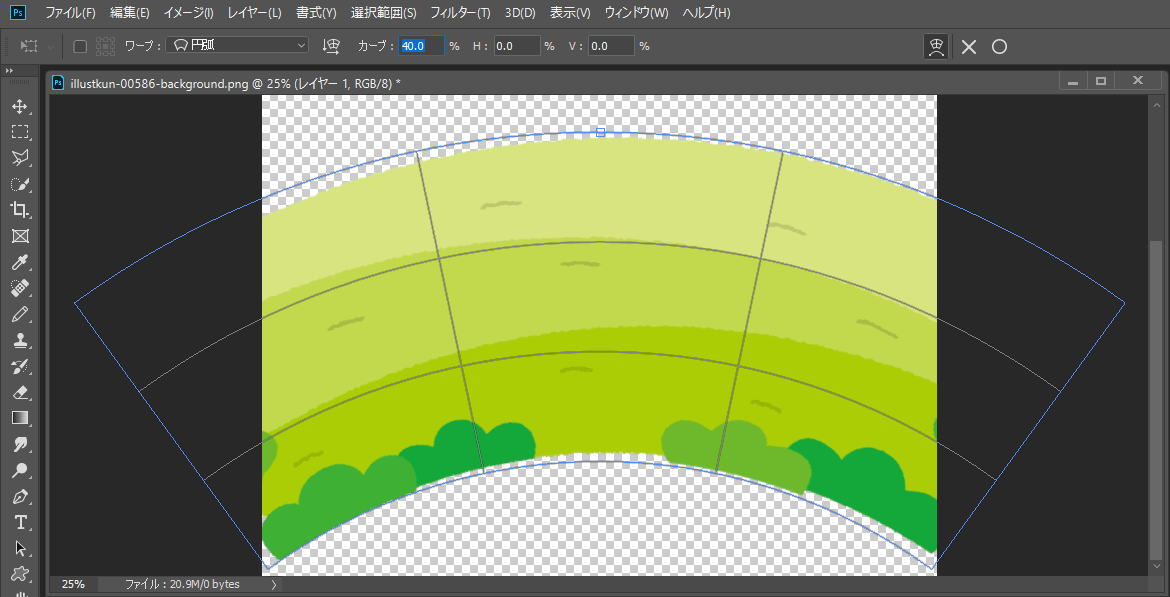The height and width of the screenshot is (597, 1170).
Task: Select the Crop tool
Action: (20, 210)
